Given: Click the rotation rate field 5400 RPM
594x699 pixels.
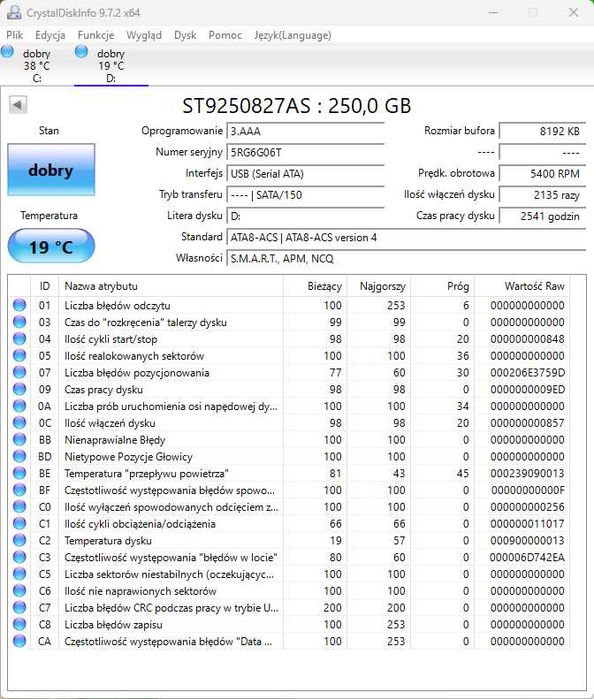Looking at the screenshot, I should (x=542, y=173).
